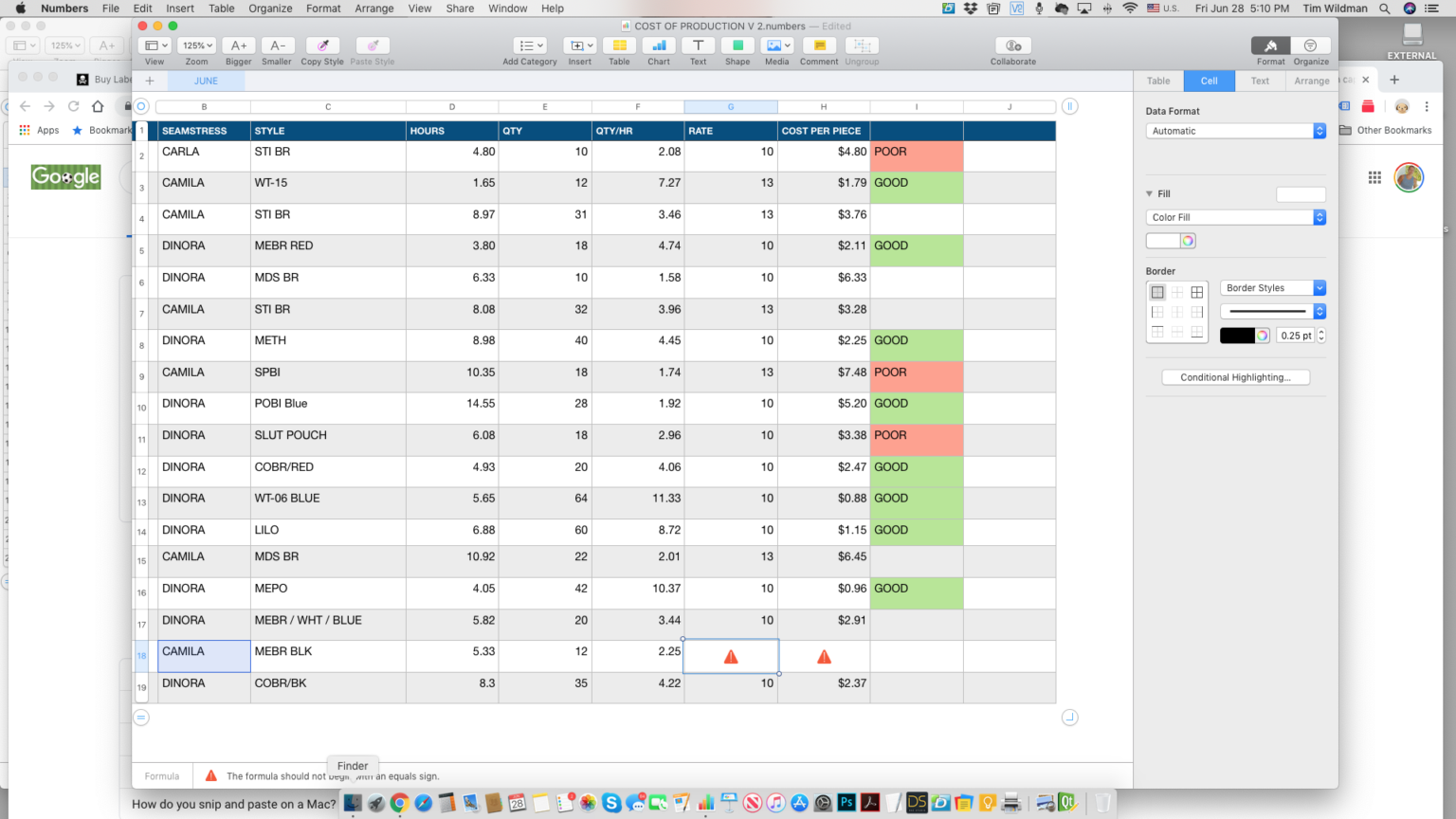Click the Text box toolbar icon

[x=698, y=46]
